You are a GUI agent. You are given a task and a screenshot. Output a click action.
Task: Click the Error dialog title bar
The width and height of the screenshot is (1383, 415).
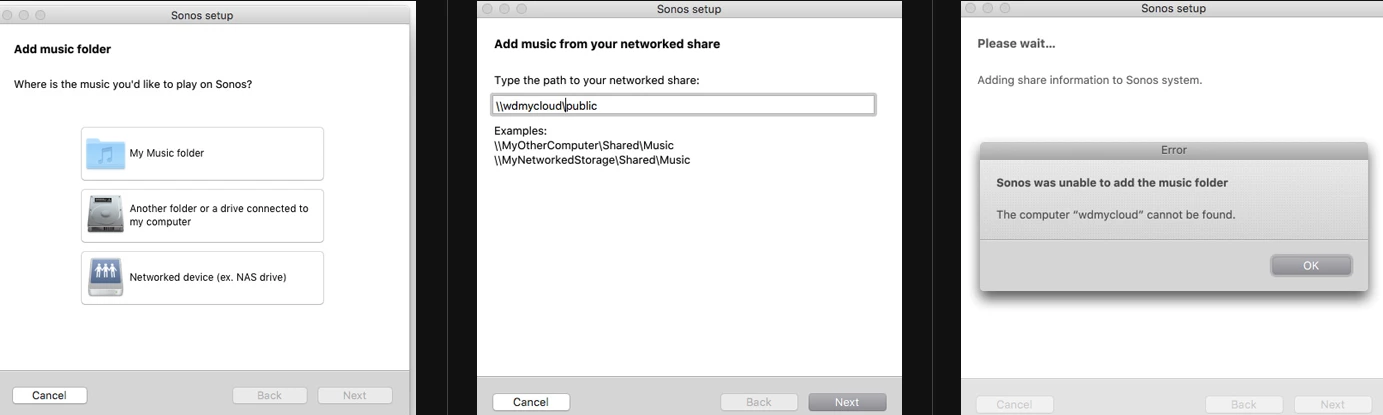(1174, 150)
